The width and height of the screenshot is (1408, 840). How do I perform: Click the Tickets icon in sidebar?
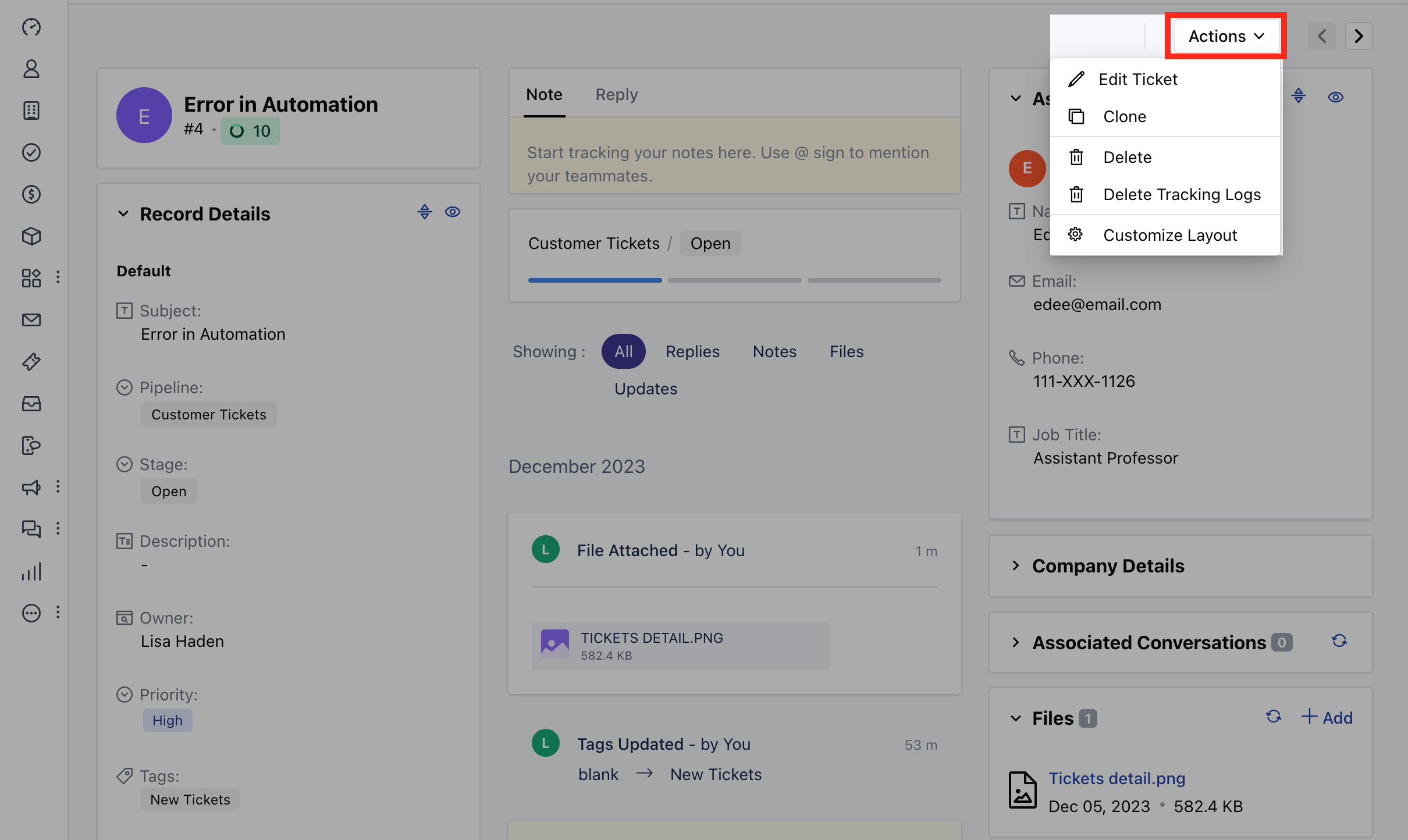click(31, 362)
